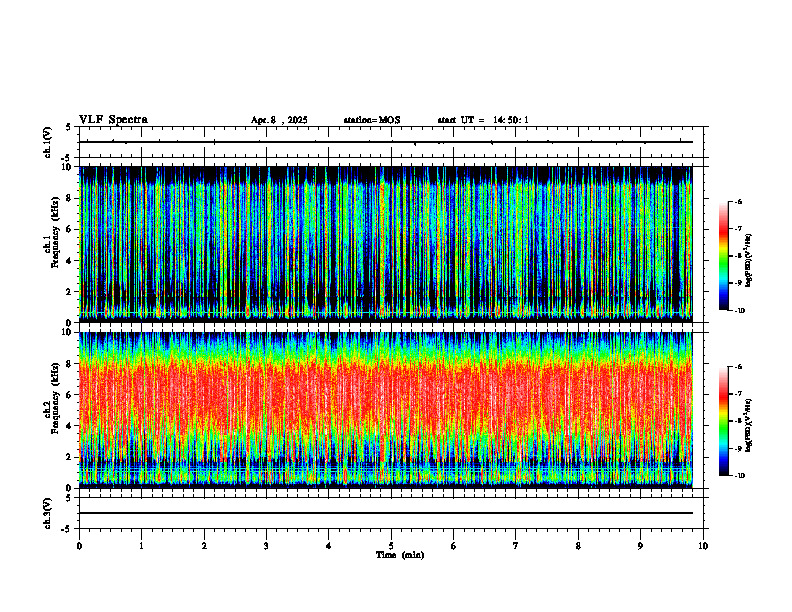792x612 pixels.
Task: Click the "-7" label on ch.2 color scale
Action: coord(739,394)
